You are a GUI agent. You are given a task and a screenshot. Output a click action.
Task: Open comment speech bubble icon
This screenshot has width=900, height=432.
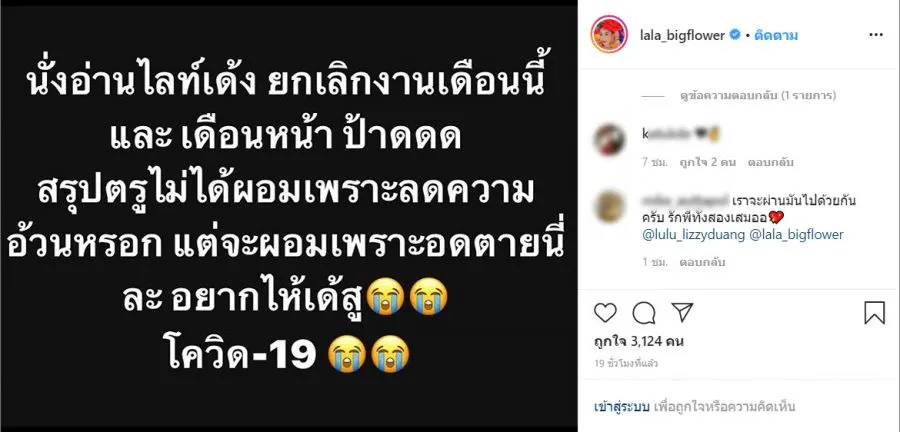tap(643, 313)
